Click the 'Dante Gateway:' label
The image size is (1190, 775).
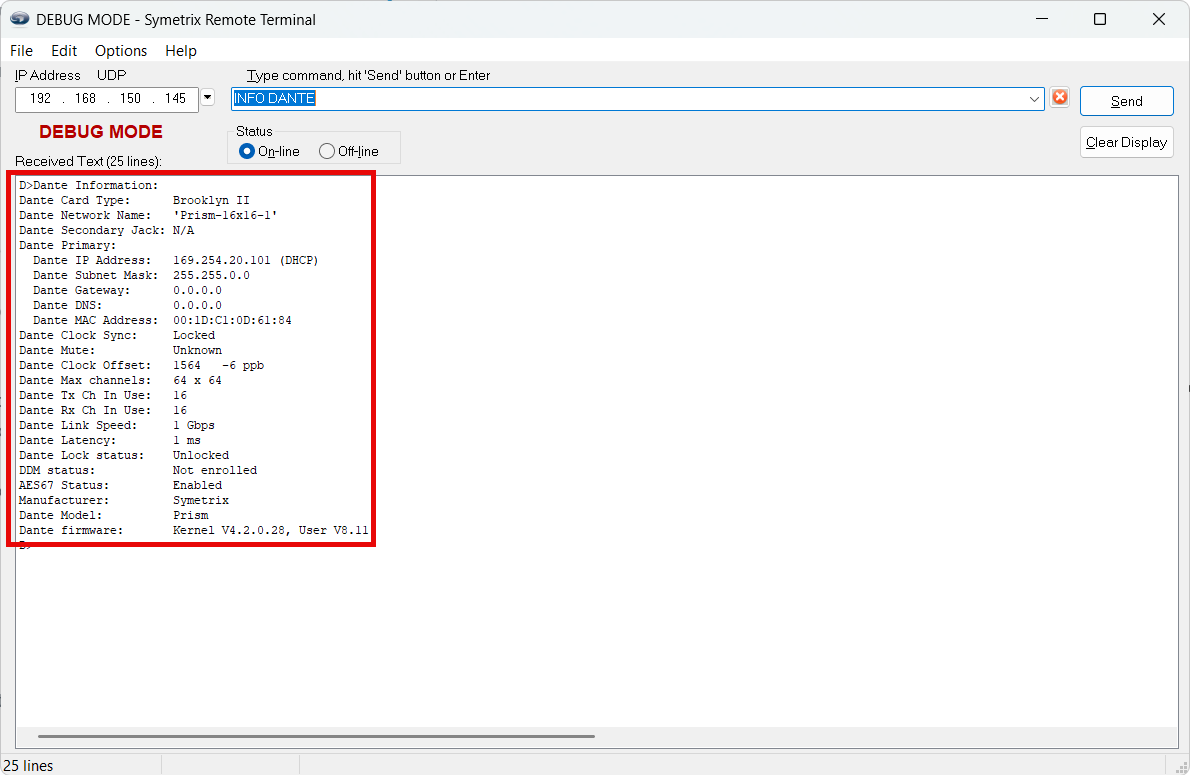coord(81,291)
